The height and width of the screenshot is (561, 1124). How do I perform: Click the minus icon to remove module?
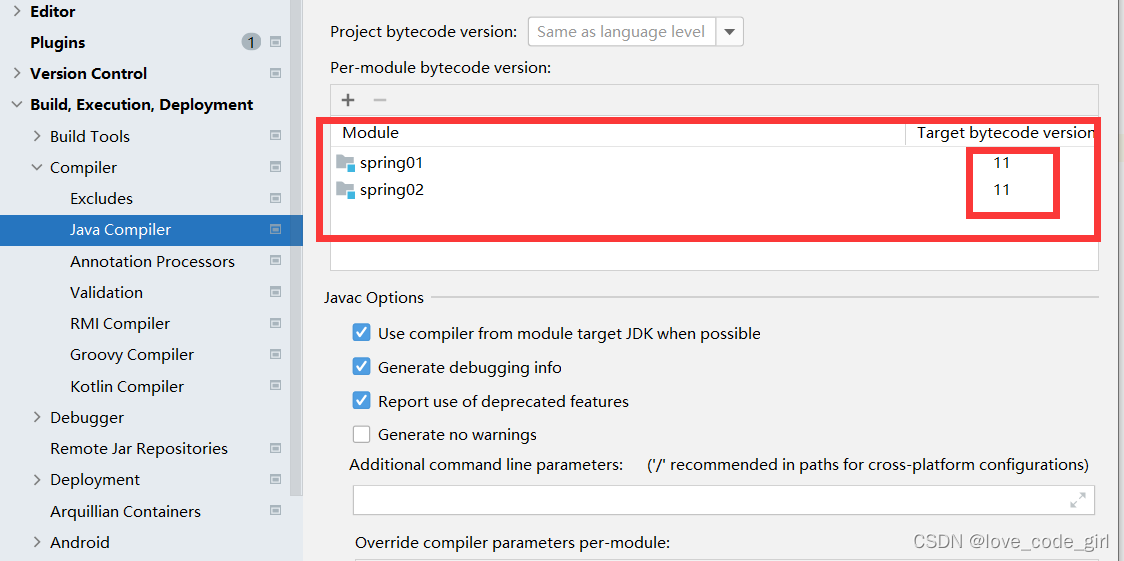[380, 100]
